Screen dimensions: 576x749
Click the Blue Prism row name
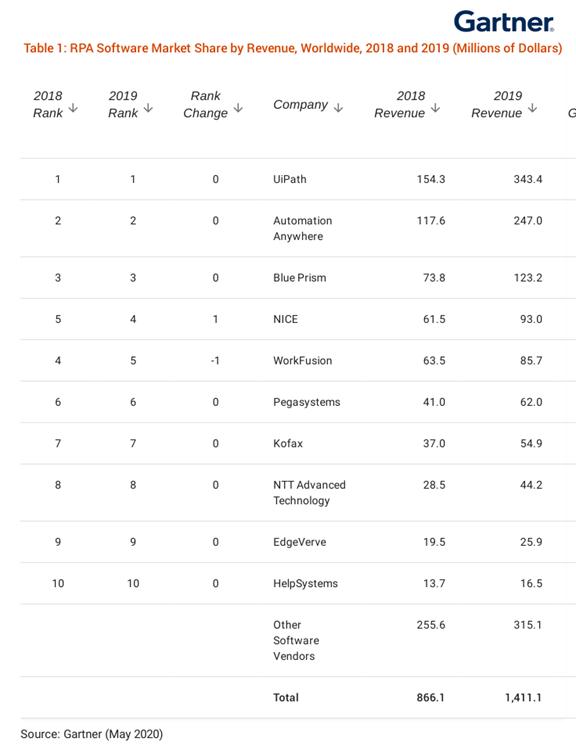click(x=299, y=278)
